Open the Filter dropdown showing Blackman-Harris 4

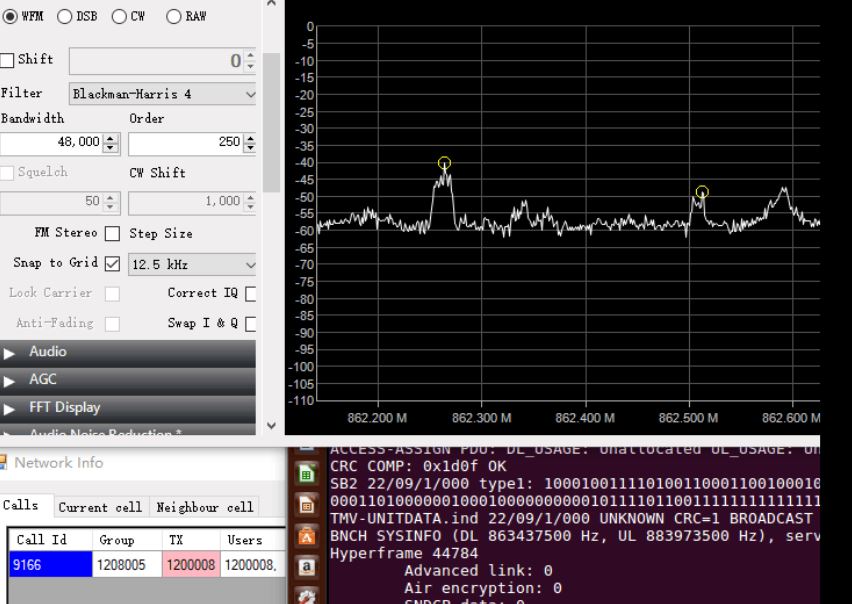click(162, 94)
